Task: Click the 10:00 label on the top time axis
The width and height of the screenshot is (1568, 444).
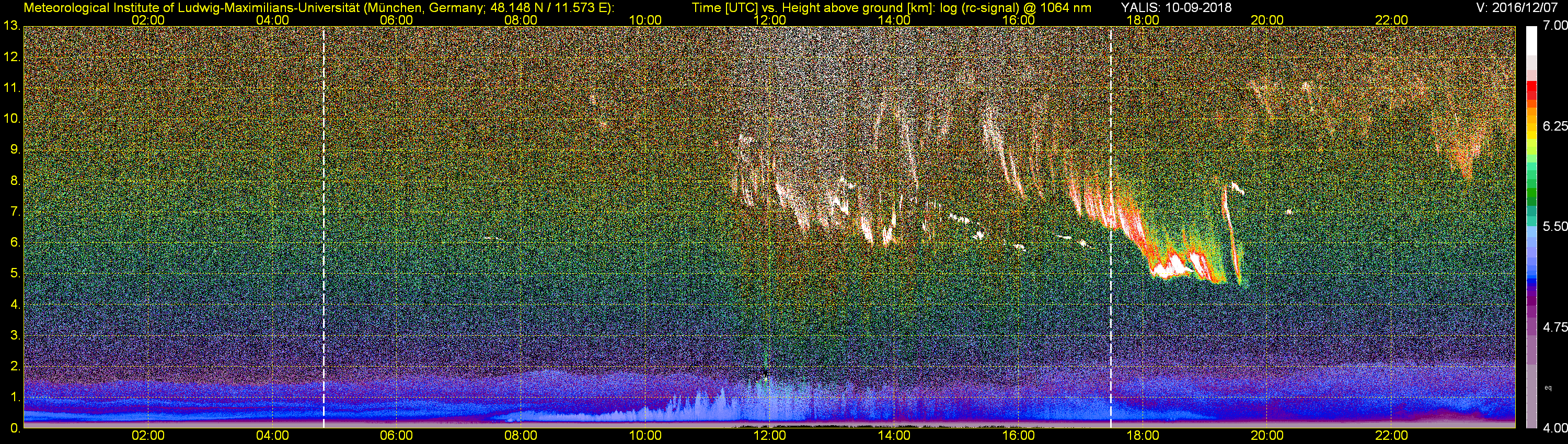Action: (645, 20)
